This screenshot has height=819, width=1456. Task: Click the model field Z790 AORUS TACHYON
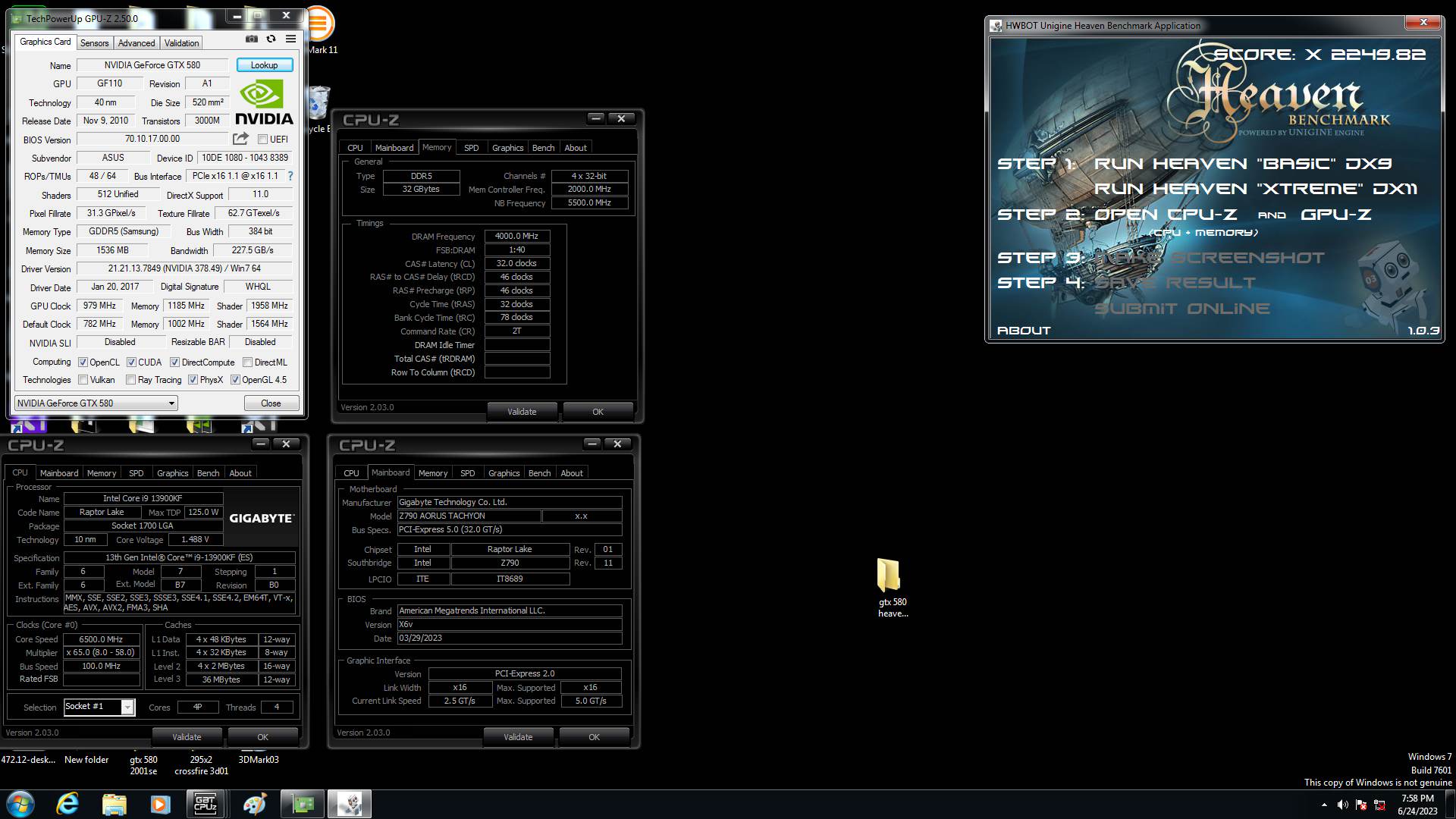pyautogui.click(x=469, y=516)
